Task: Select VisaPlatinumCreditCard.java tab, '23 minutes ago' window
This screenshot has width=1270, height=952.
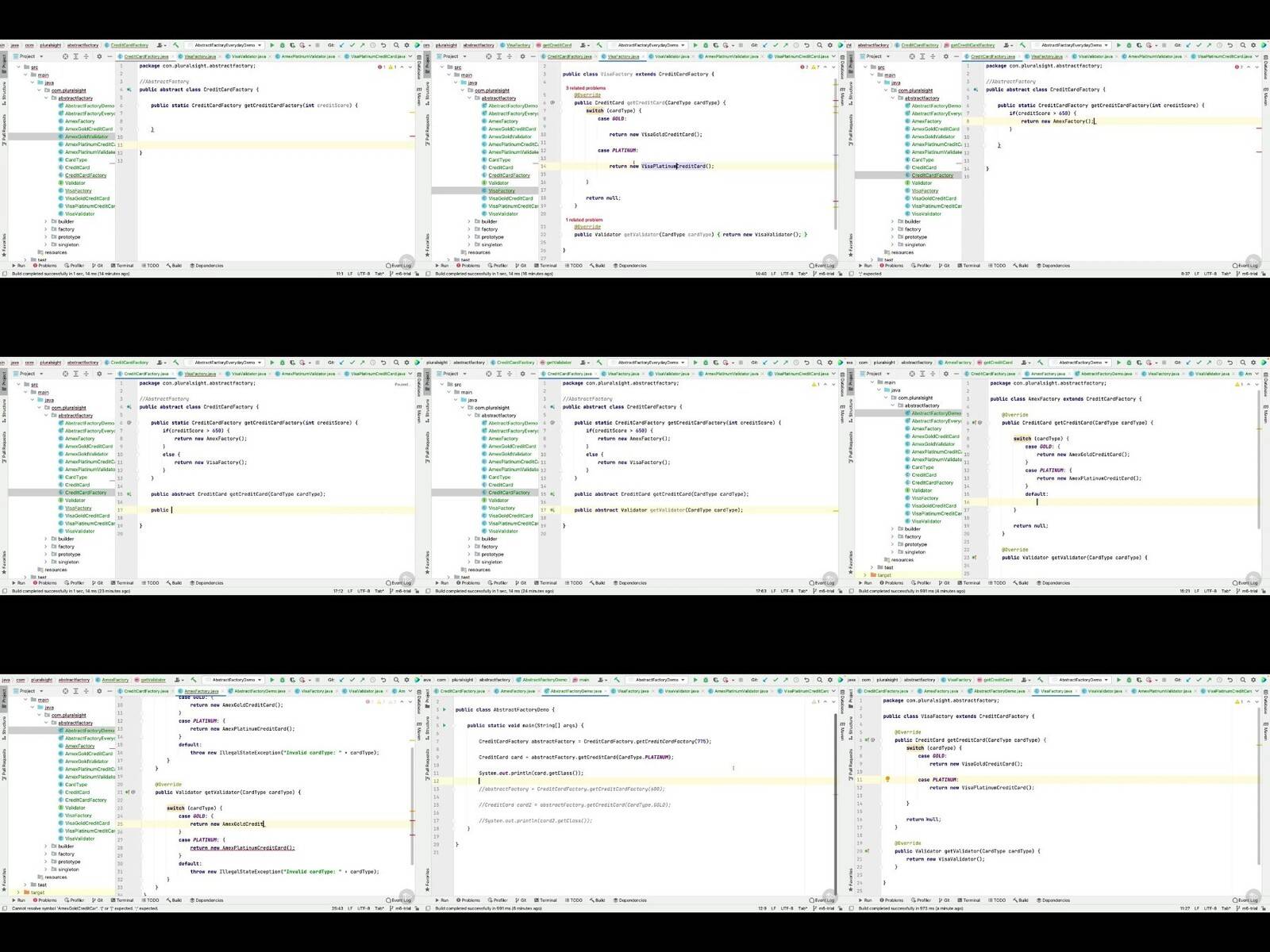Action: click(x=377, y=374)
